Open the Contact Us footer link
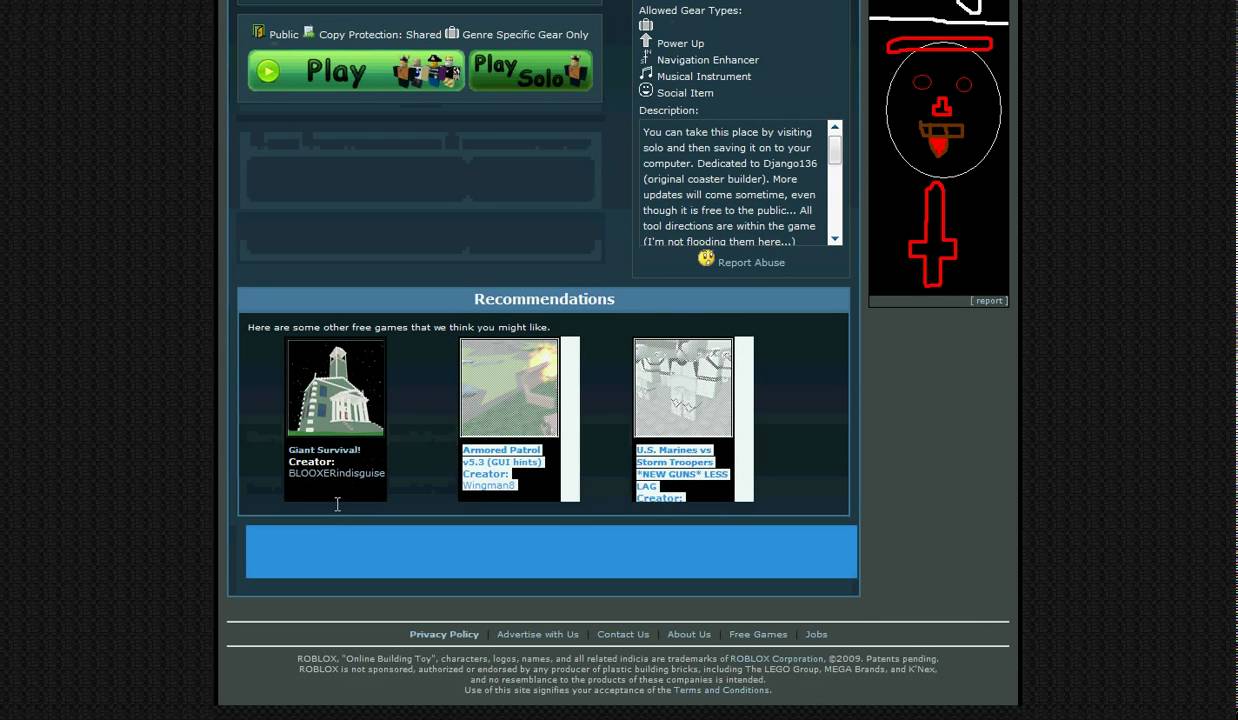The image size is (1238, 720). coord(623,634)
